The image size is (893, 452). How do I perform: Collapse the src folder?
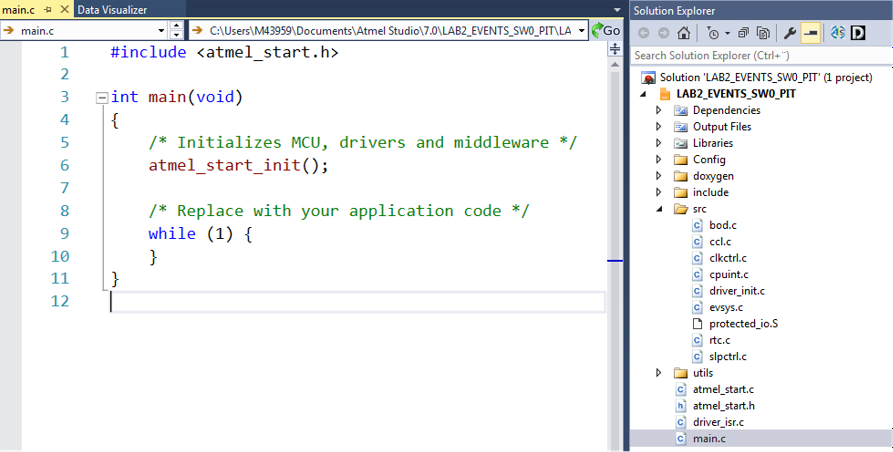point(659,209)
